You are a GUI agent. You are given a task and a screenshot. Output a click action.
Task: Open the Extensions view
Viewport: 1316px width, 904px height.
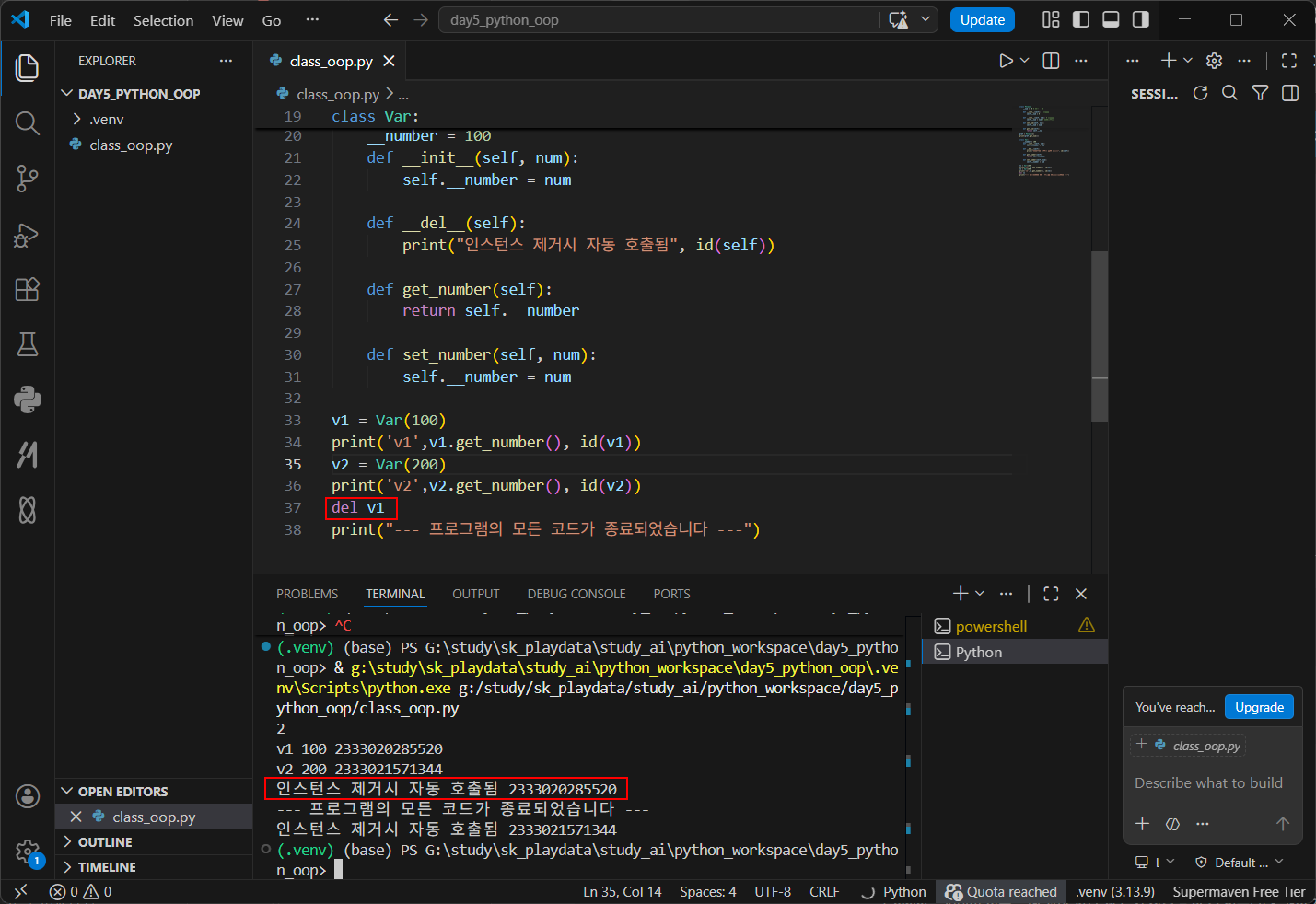point(28,289)
